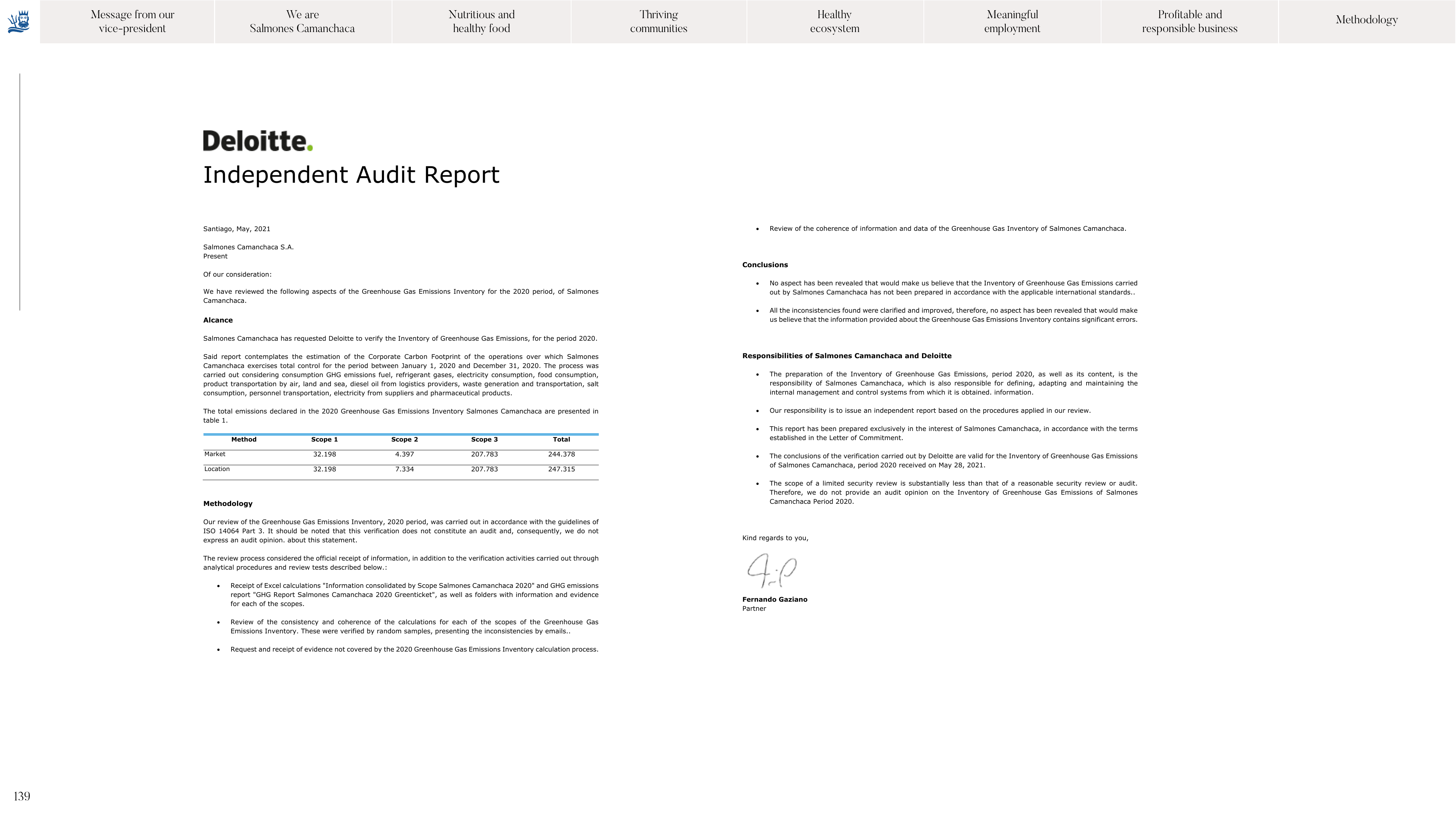Select 'Profitable and responsible business' tab
The height and width of the screenshot is (819, 1456).
point(1190,21)
